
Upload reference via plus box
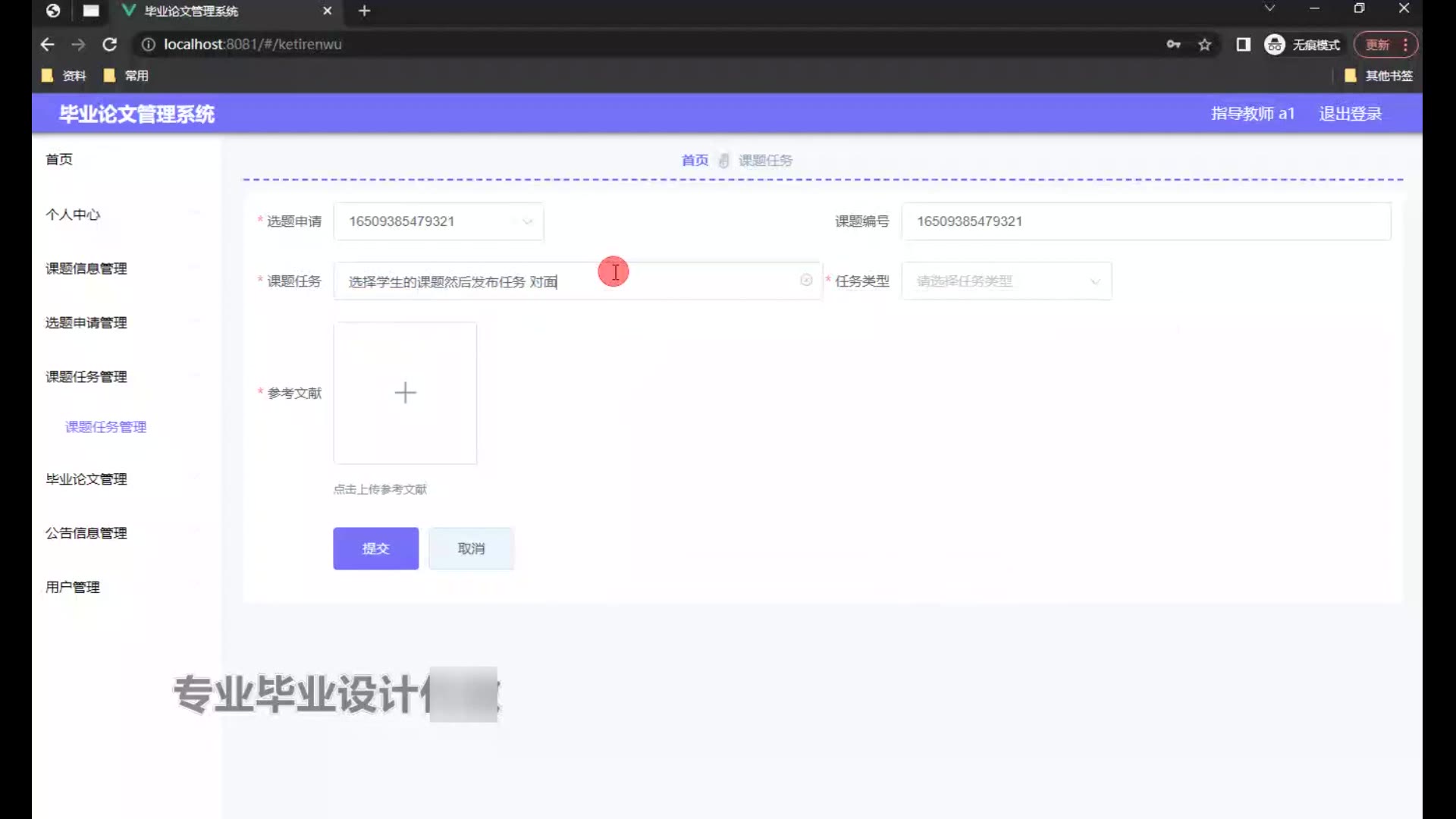point(405,393)
